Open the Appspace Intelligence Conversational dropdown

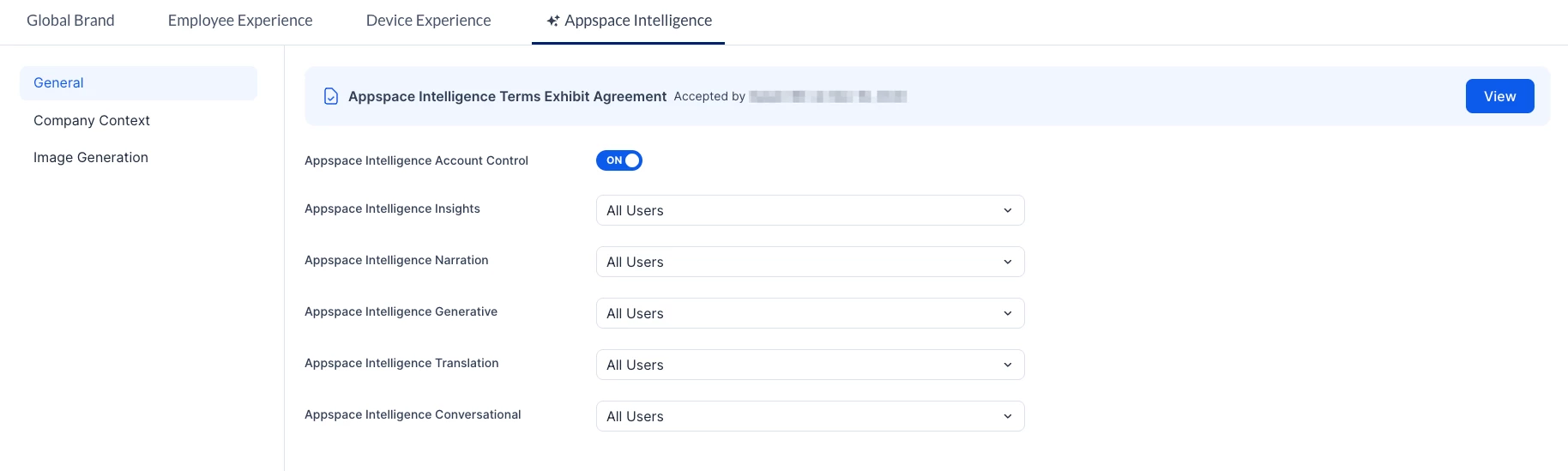[x=809, y=416]
